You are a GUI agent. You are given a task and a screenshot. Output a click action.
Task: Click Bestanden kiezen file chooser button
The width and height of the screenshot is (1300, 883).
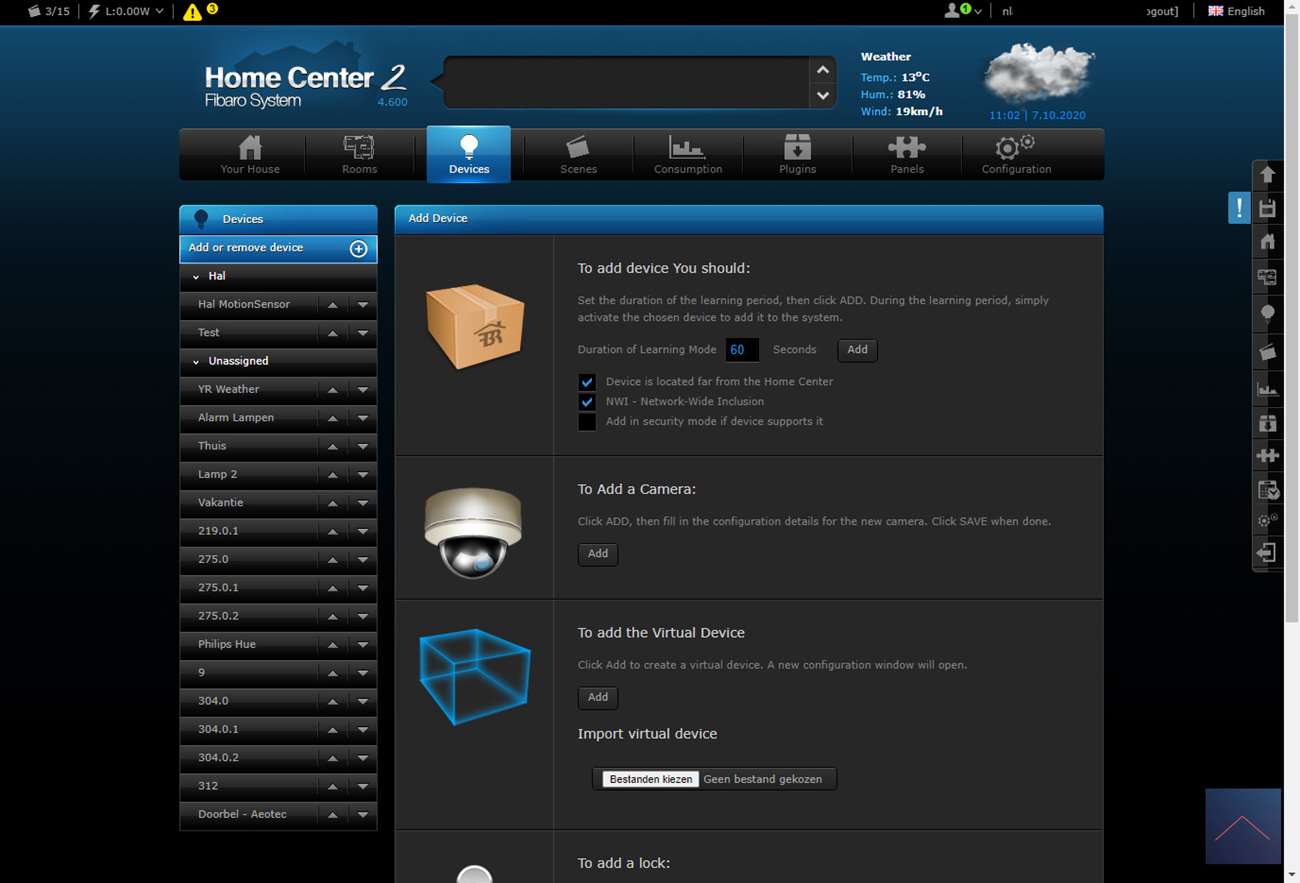[650, 779]
